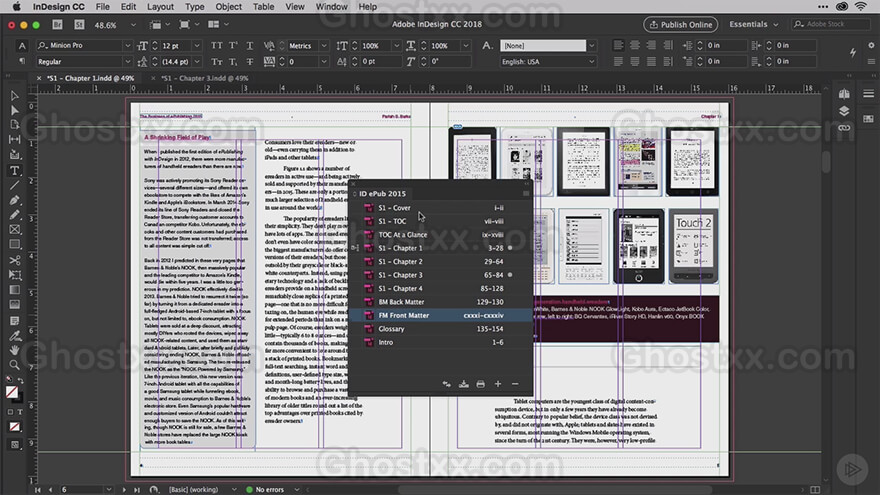Image resolution: width=880 pixels, height=495 pixels.
Task: Select the Gap tool
Action: [15, 139]
